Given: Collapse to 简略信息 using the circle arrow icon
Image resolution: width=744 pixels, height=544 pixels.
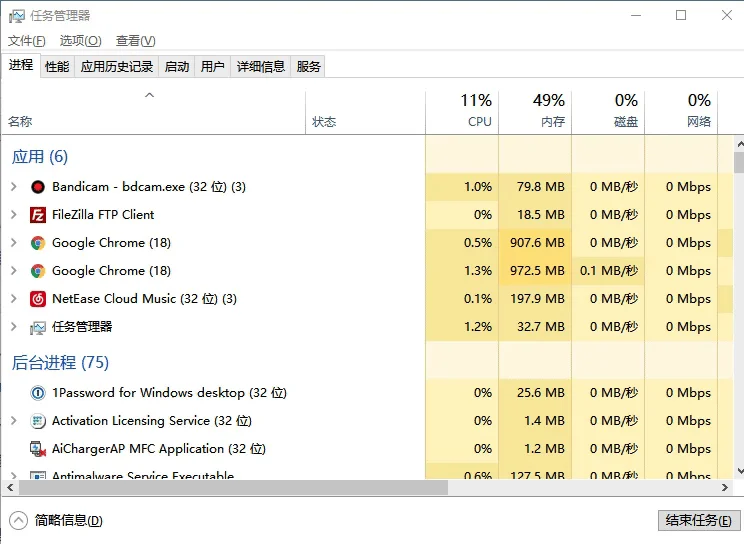Looking at the screenshot, I should click(18, 520).
